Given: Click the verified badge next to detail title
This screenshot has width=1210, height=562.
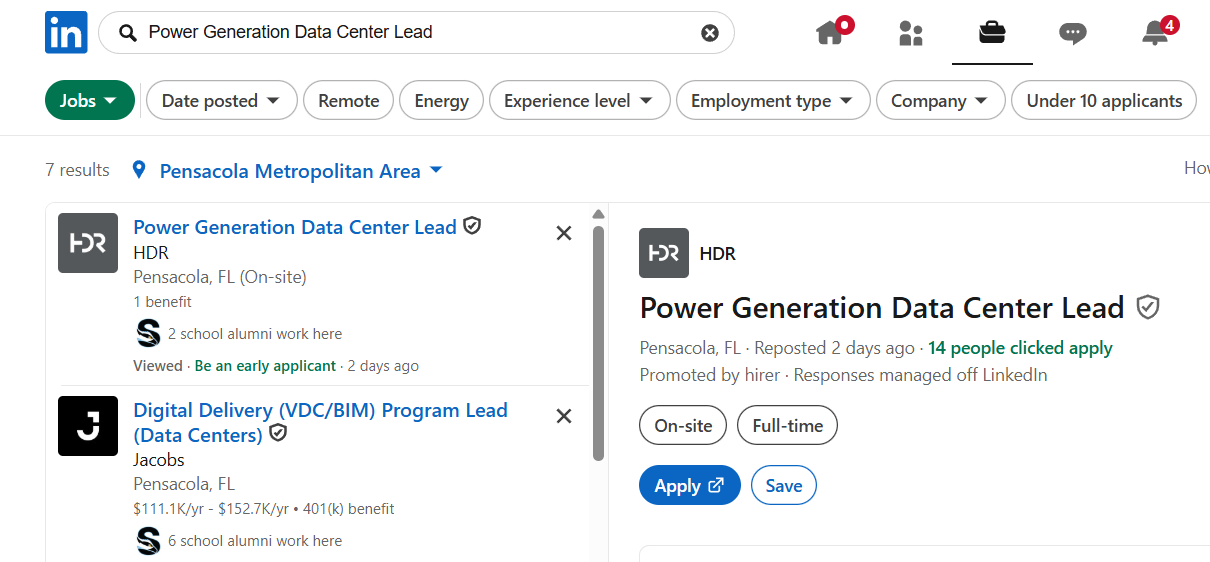Looking at the screenshot, I should click(1148, 308).
